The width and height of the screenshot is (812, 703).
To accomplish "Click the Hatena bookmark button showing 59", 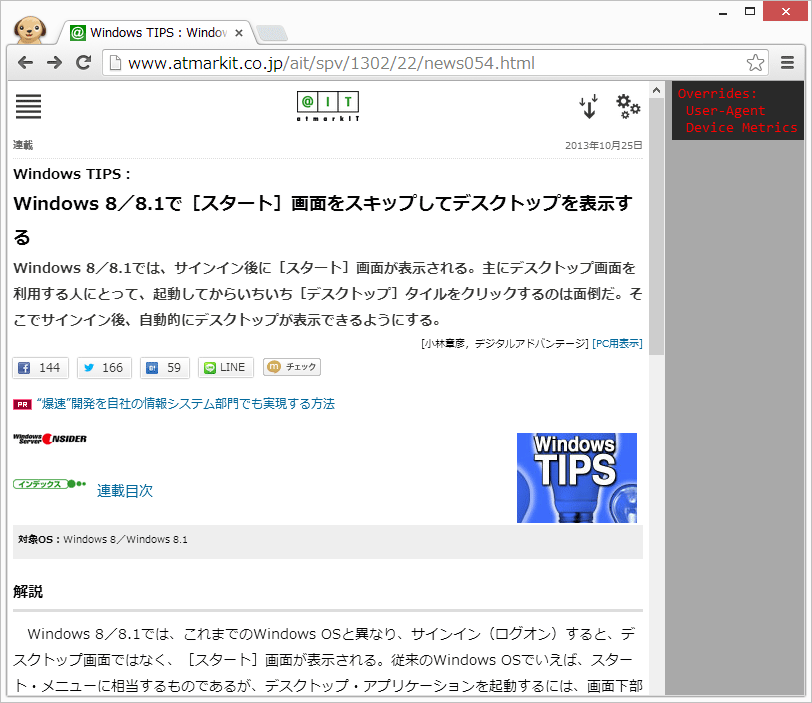I will (165, 368).
